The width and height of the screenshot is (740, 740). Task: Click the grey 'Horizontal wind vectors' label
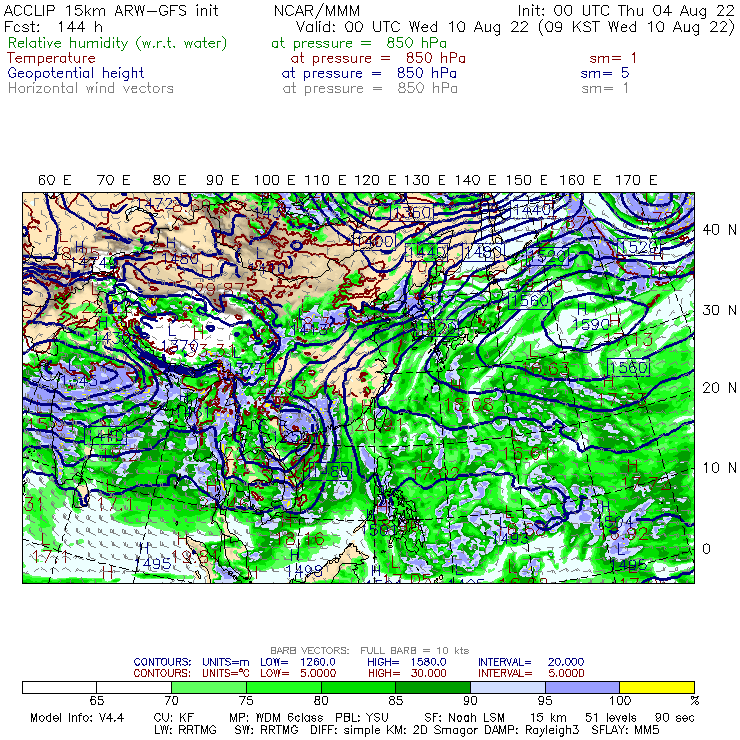[91, 88]
